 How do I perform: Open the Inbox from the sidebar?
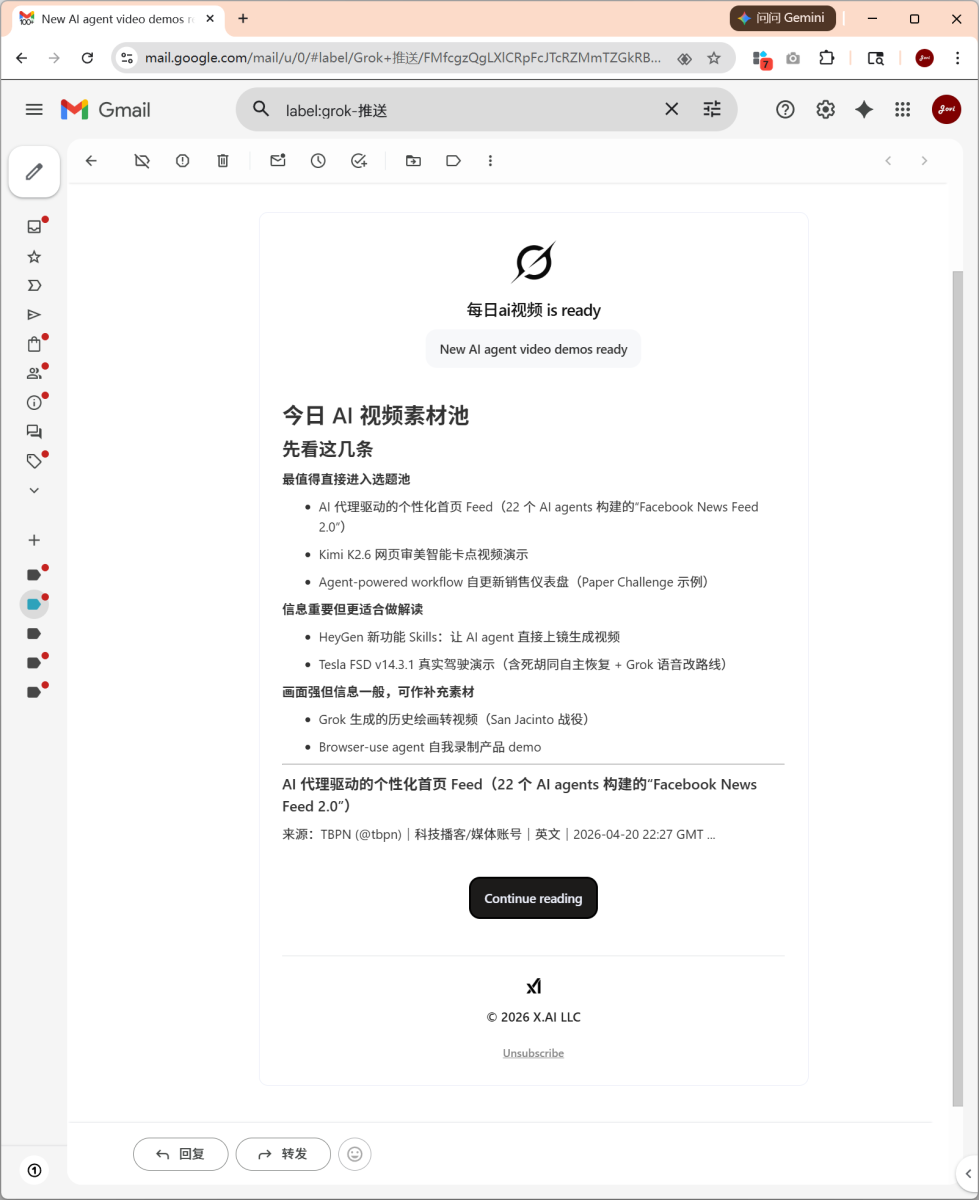point(34,227)
